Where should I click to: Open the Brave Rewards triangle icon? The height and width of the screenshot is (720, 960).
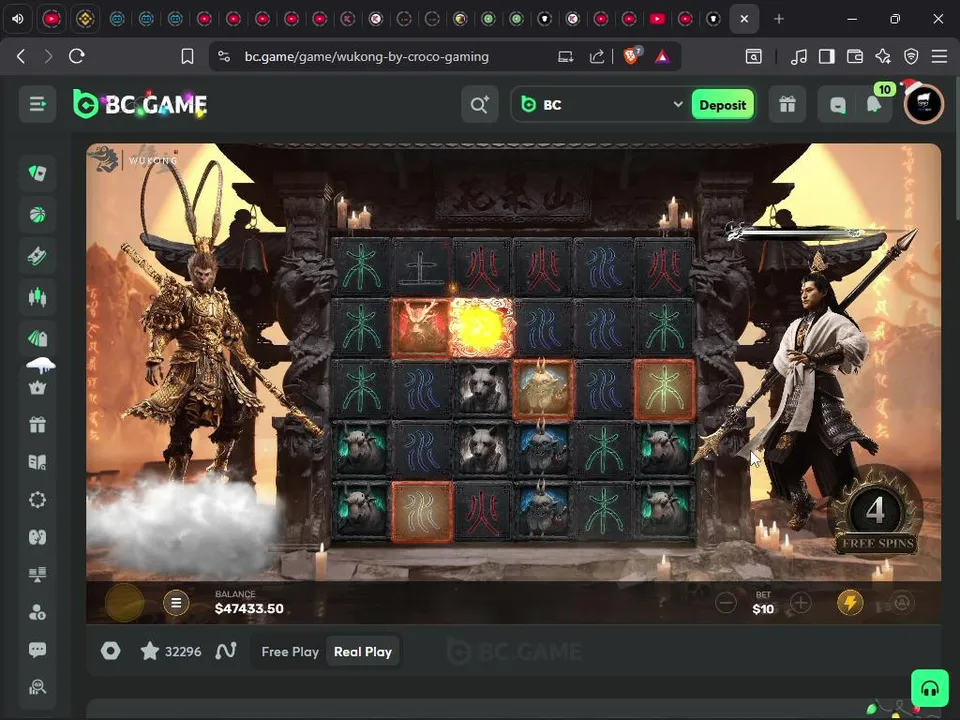pos(662,57)
